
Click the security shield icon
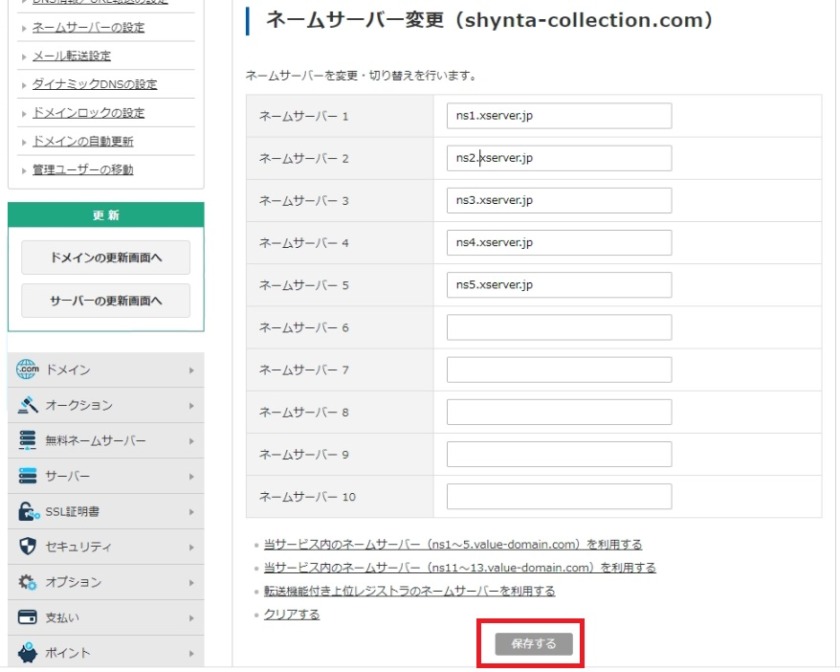pyautogui.click(x=27, y=547)
